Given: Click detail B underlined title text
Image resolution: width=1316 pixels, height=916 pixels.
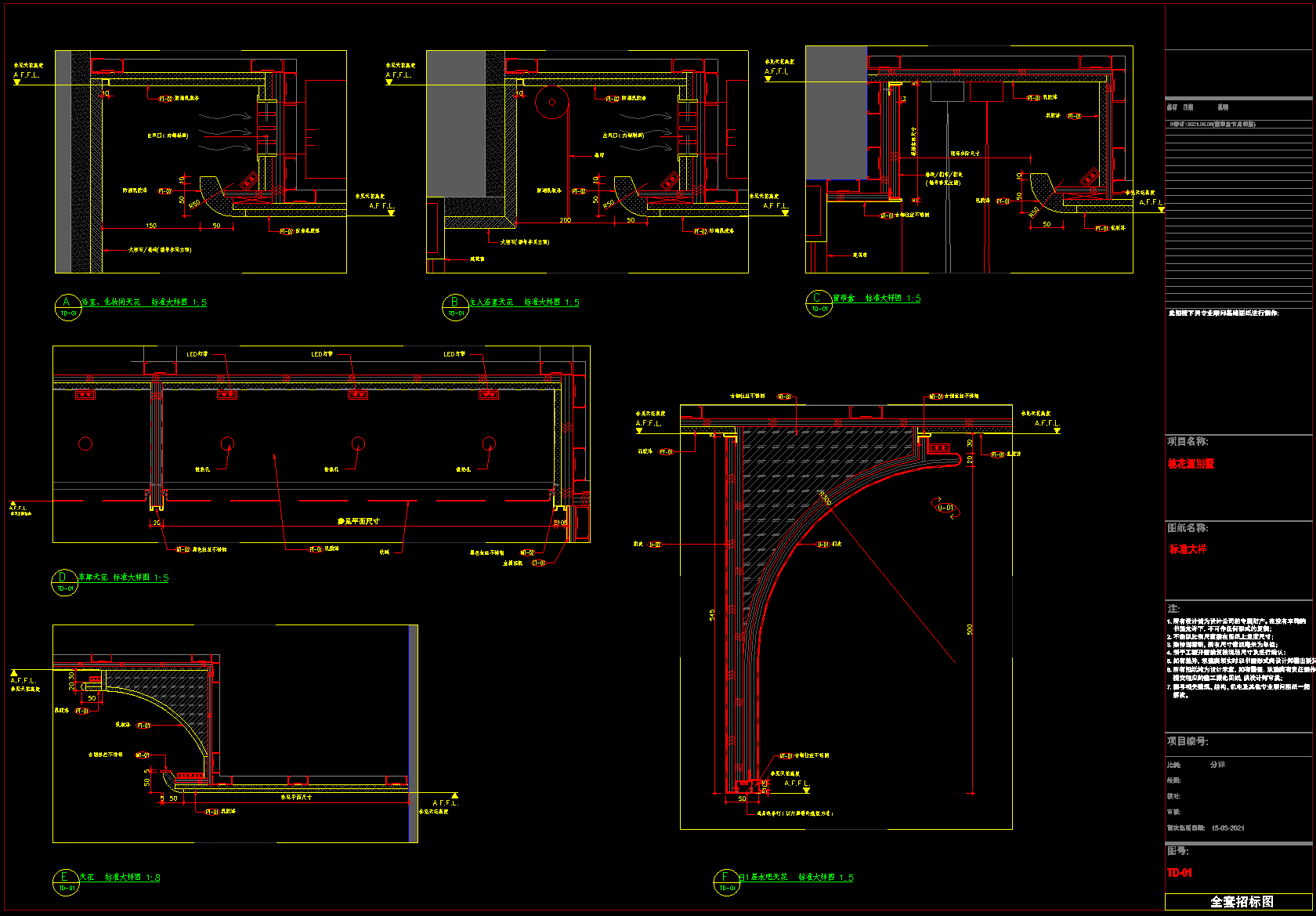Looking at the screenshot, I should pos(523,302).
